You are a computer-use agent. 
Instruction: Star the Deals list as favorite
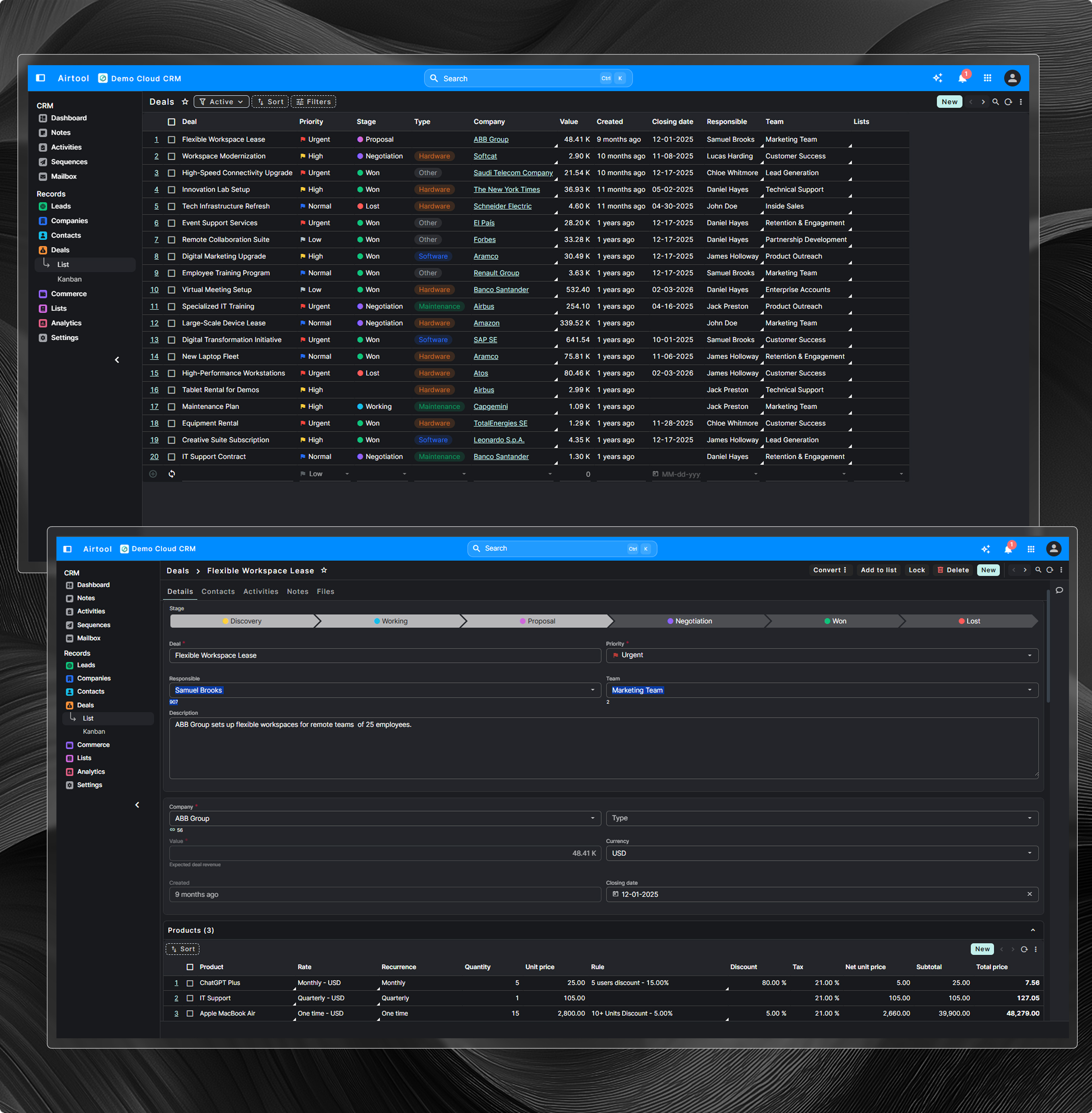tap(185, 102)
